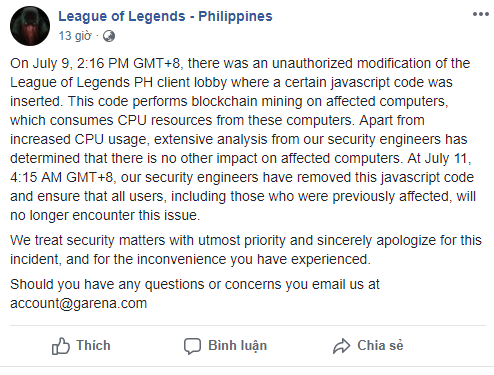
Task: Open the three-dot post options menu
Action: pyautogui.click(x=481, y=14)
